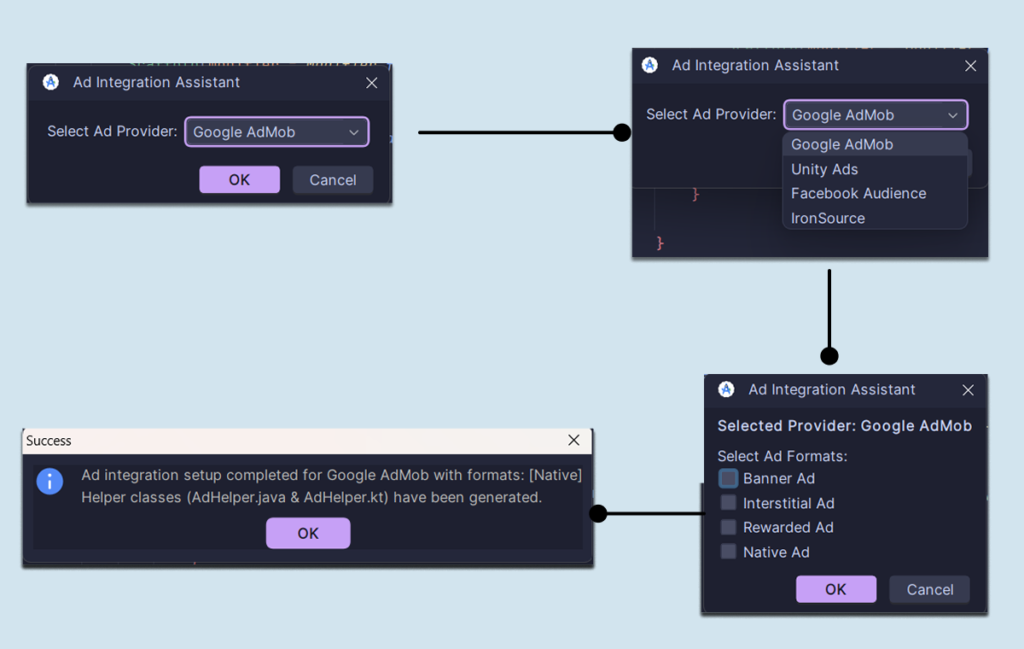Close the Success message dialog

[x=574, y=440]
